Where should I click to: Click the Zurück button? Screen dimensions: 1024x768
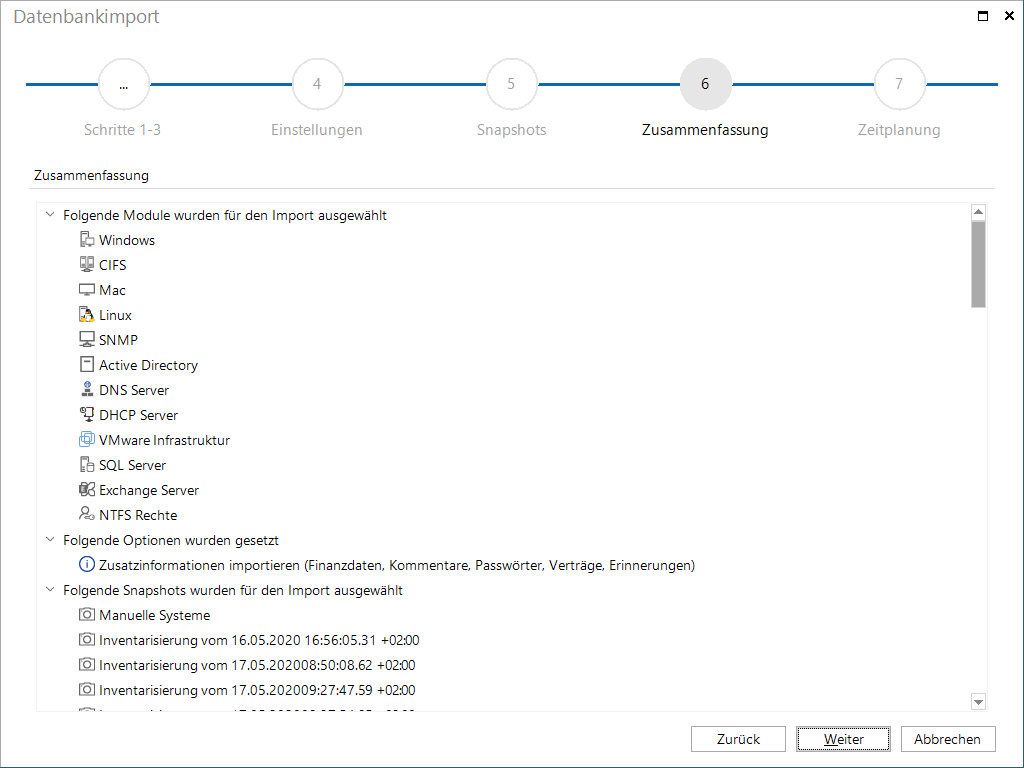pyautogui.click(x=738, y=739)
